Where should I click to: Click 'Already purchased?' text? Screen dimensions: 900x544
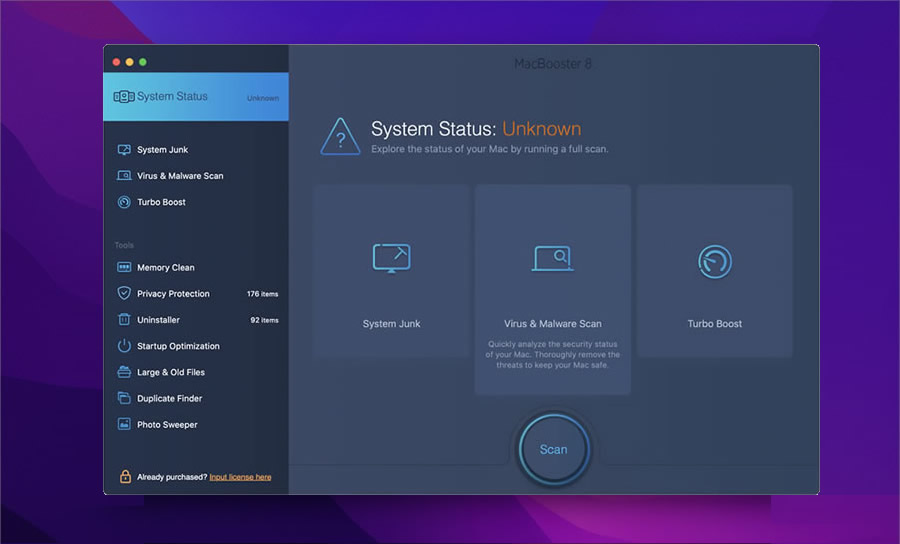click(x=172, y=477)
